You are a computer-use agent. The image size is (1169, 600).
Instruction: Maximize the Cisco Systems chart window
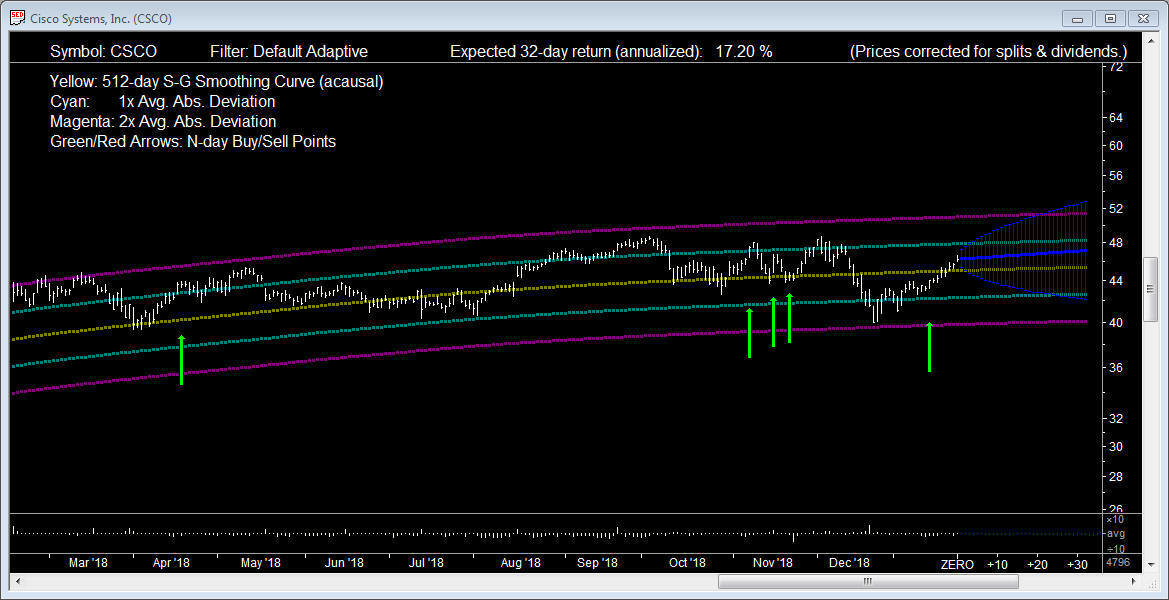point(1111,18)
